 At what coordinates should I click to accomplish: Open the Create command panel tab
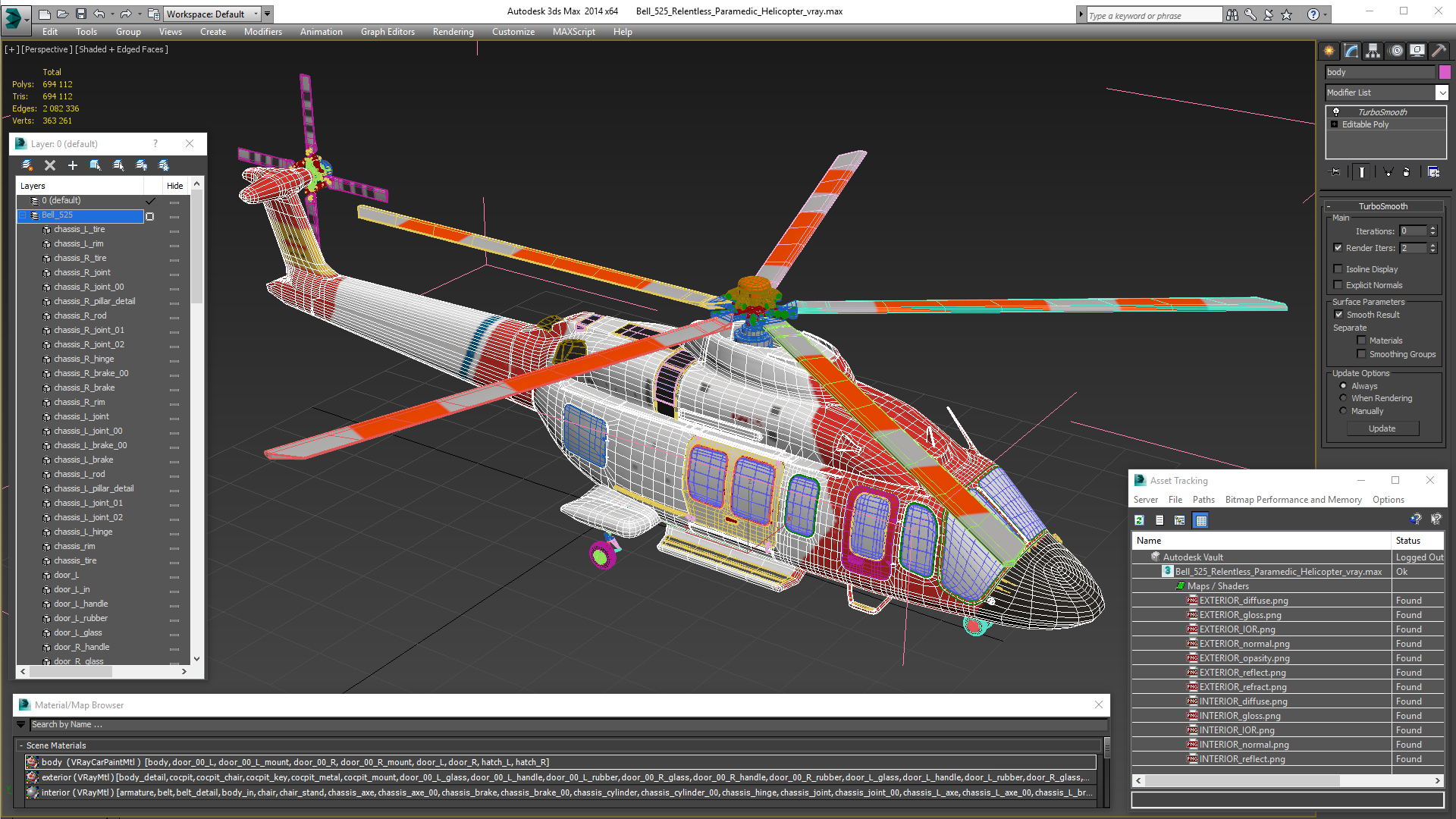1329,51
